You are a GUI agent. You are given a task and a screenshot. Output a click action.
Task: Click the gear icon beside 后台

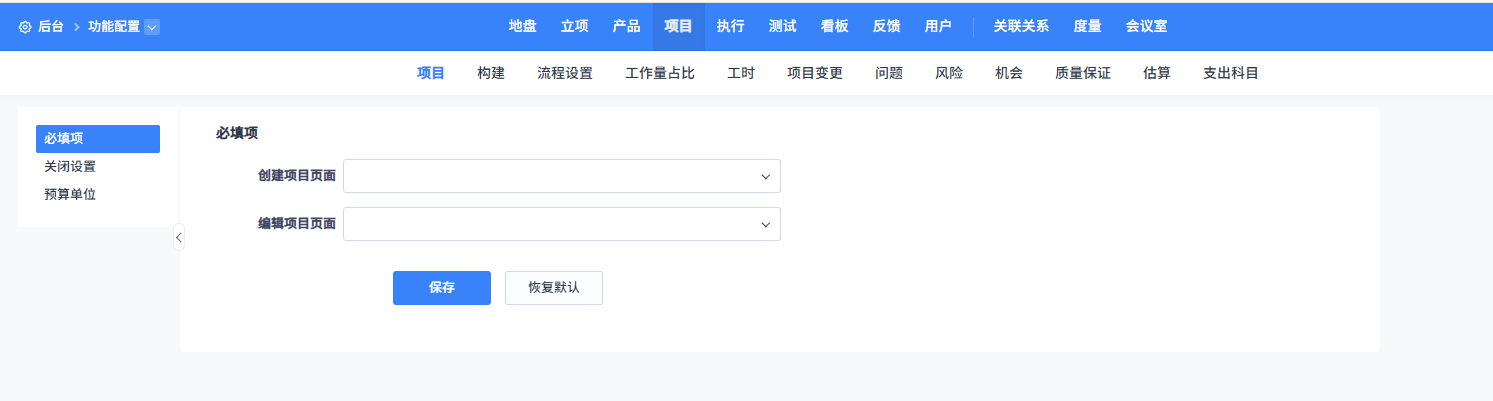click(x=25, y=27)
